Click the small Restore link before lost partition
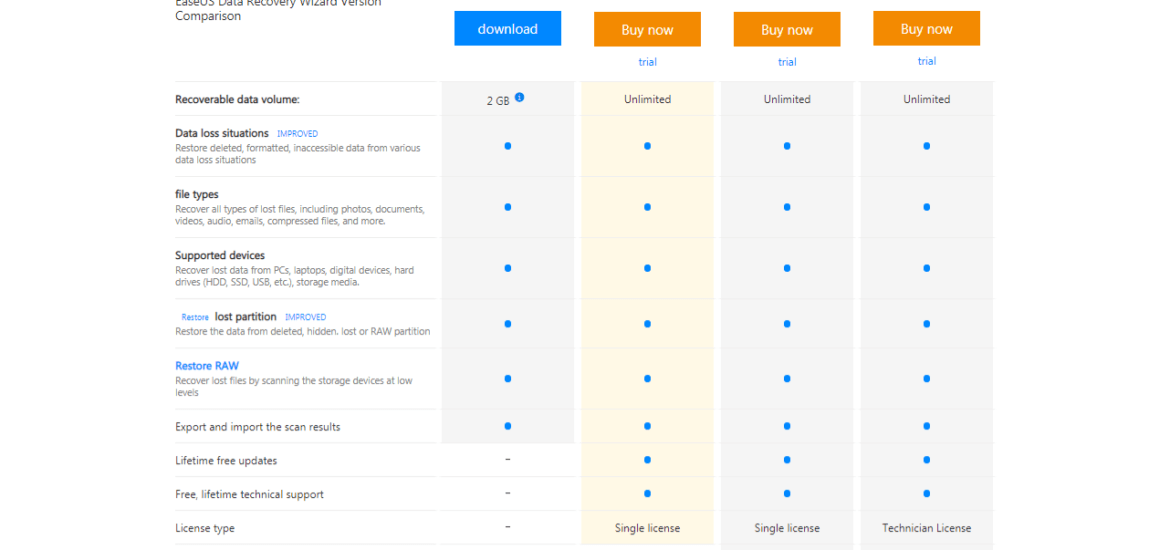Viewport: 1170px width, 550px height. [195, 317]
